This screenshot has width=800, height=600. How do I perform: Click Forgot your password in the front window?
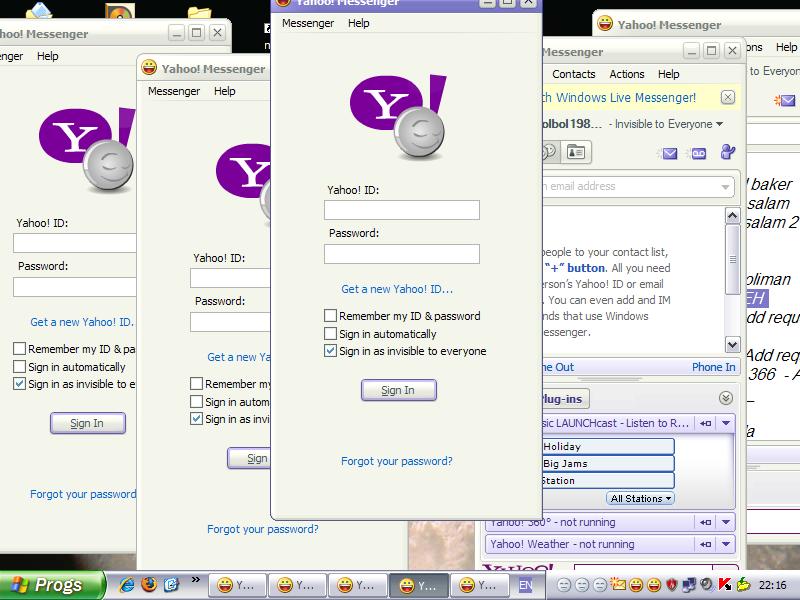point(396,461)
